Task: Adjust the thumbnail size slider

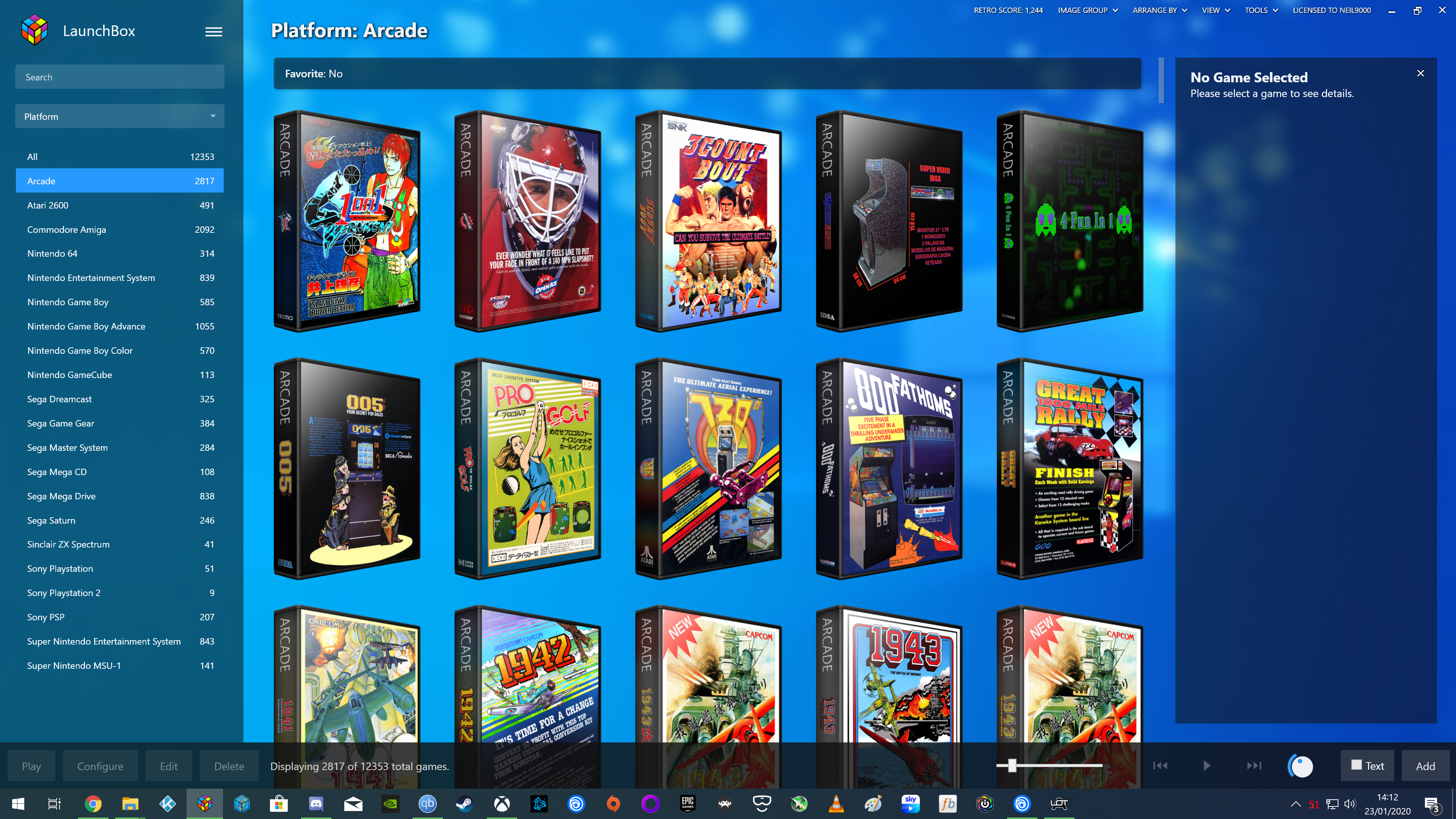Action: pyautogui.click(x=1011, y=766)
